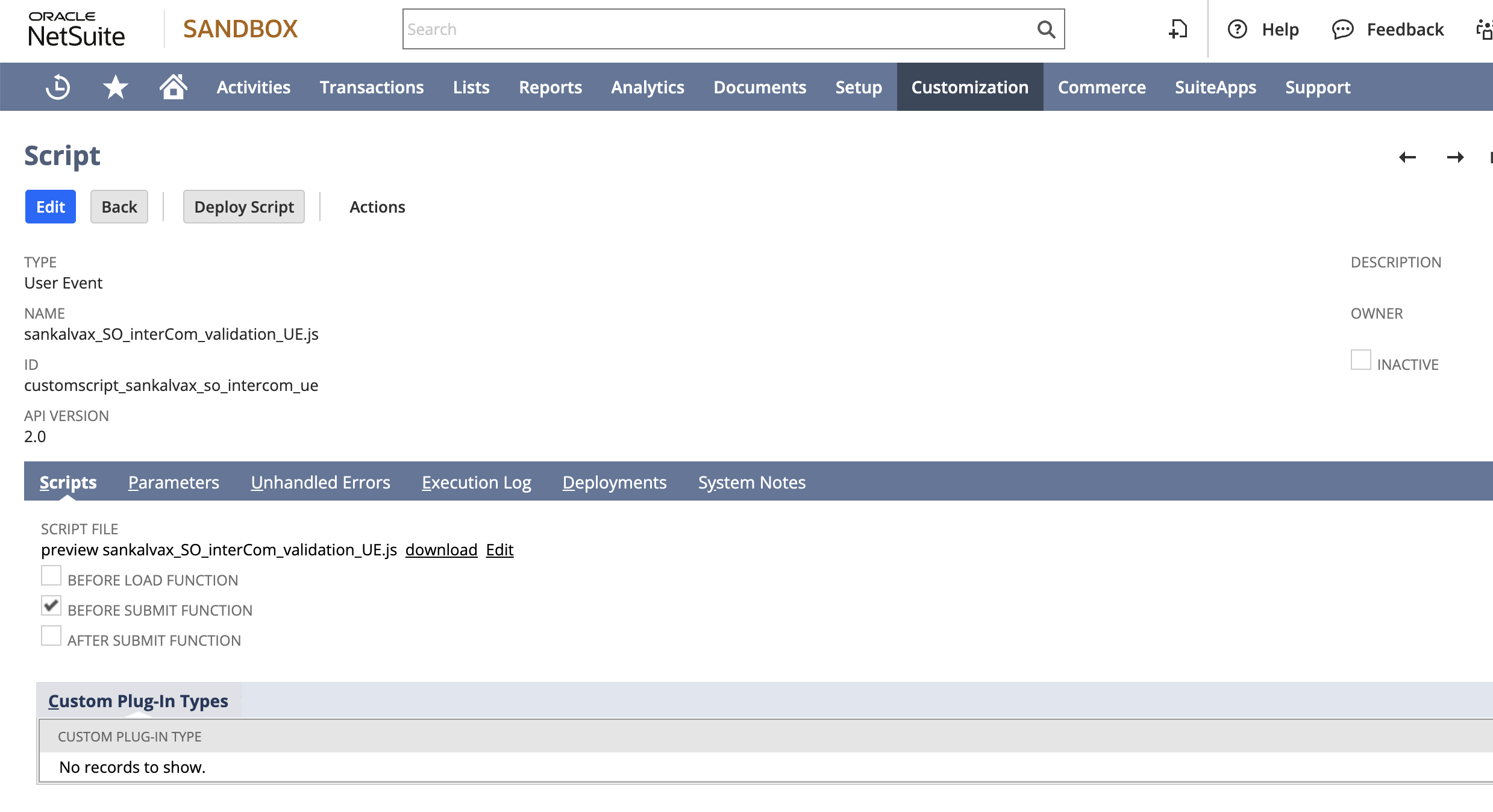
Task: Go to Home dashboard icon
Action: tap(173, 87)
